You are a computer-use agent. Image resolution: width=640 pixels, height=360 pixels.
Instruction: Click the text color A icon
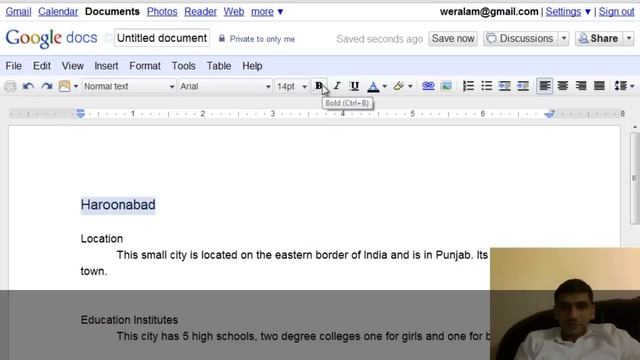(x=373, y=86)
